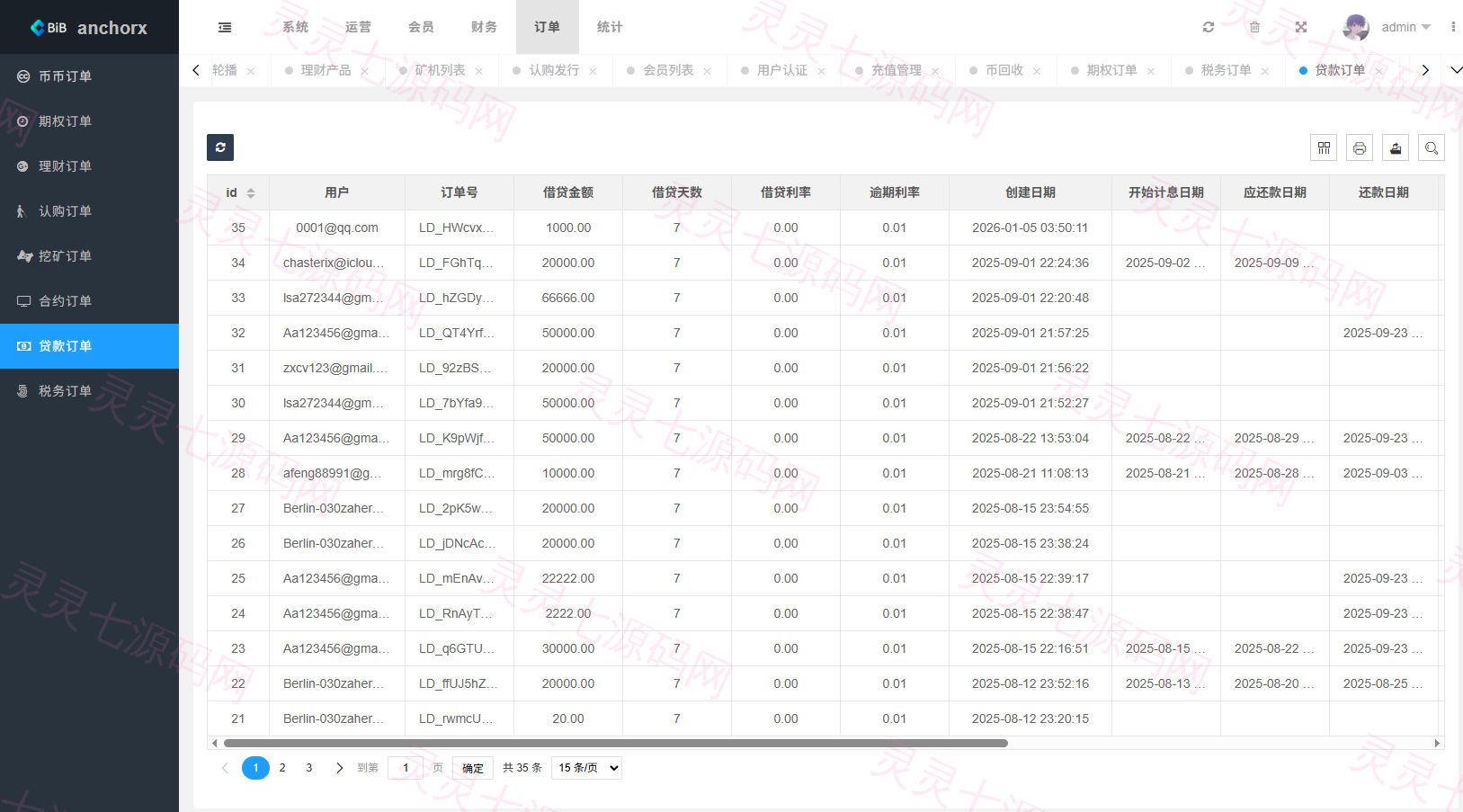Viewport: 1463px width, 812px height.
Task: Click the 0001@qq.com user cell
Action: click(337, 228)
